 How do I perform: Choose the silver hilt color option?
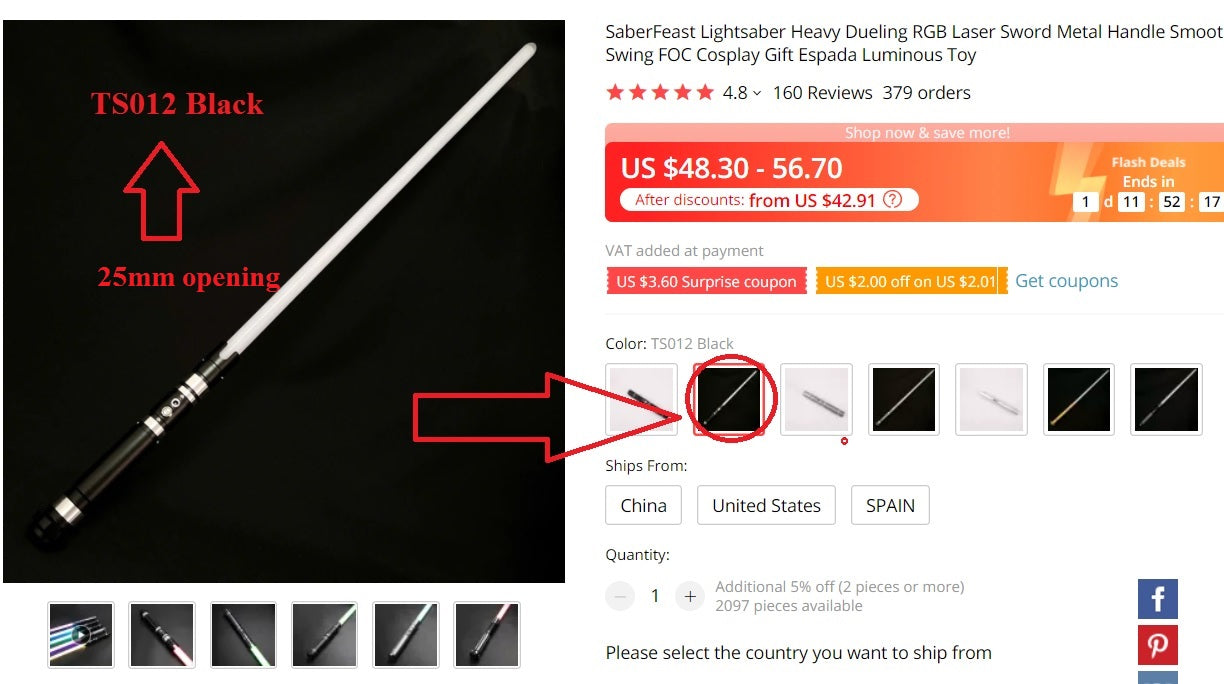[816, 399]
